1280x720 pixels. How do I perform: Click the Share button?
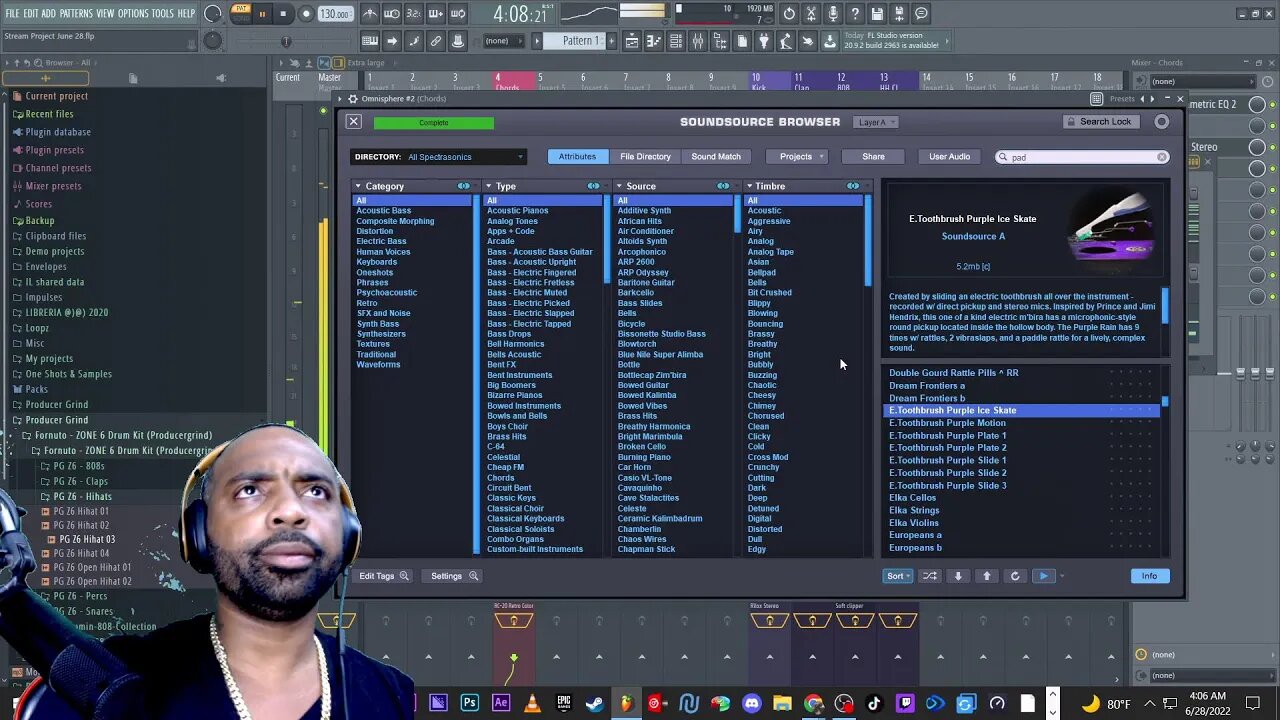point(873,157)
